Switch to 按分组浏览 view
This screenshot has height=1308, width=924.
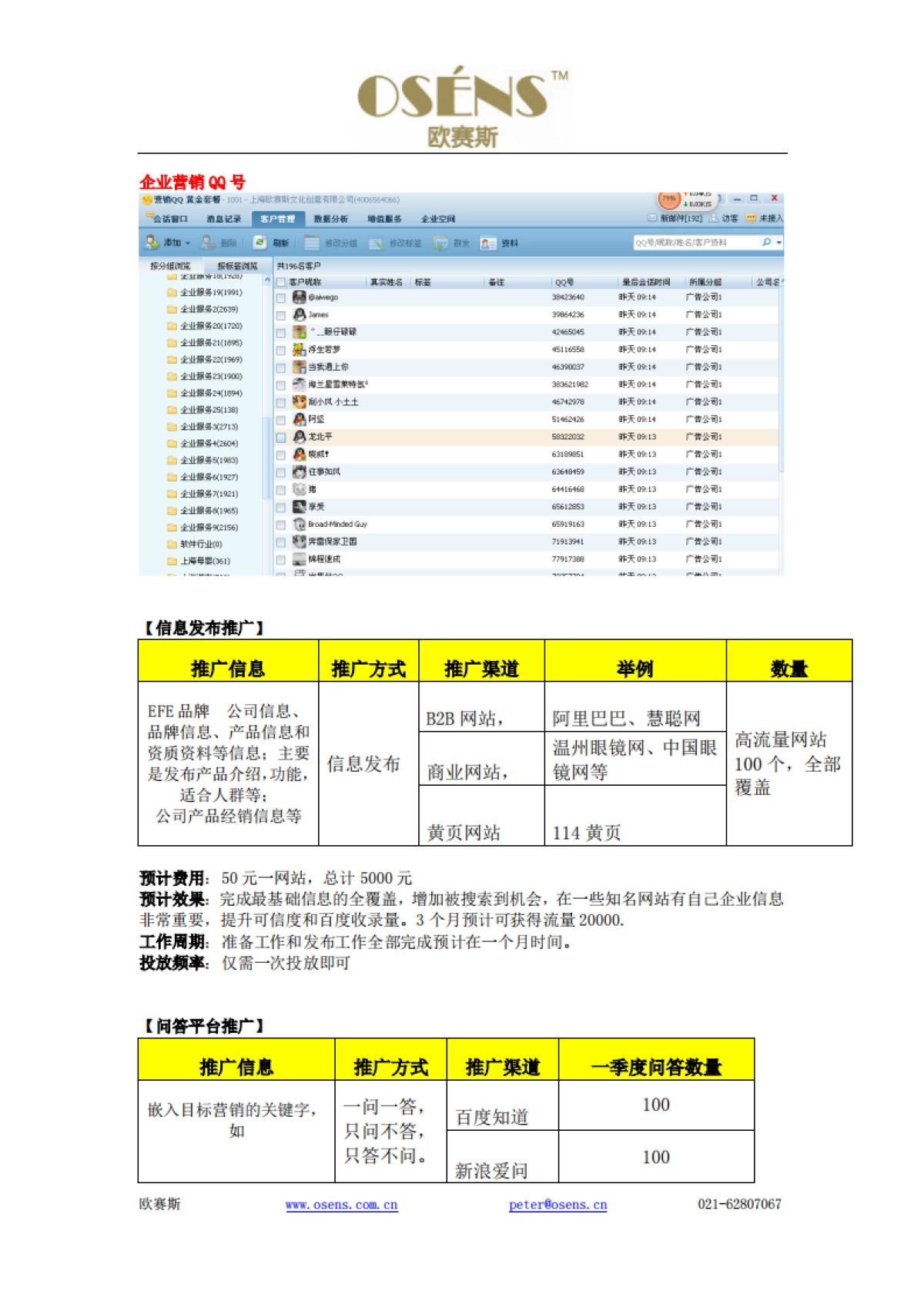pos(170,266)
